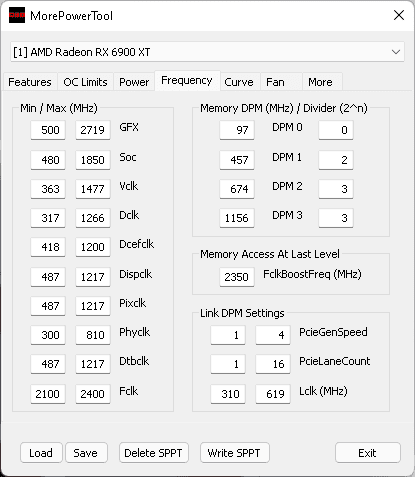Edit DPM 2 divider field
Viewport: 415px width, 477px height.
[x=336, y=189]
